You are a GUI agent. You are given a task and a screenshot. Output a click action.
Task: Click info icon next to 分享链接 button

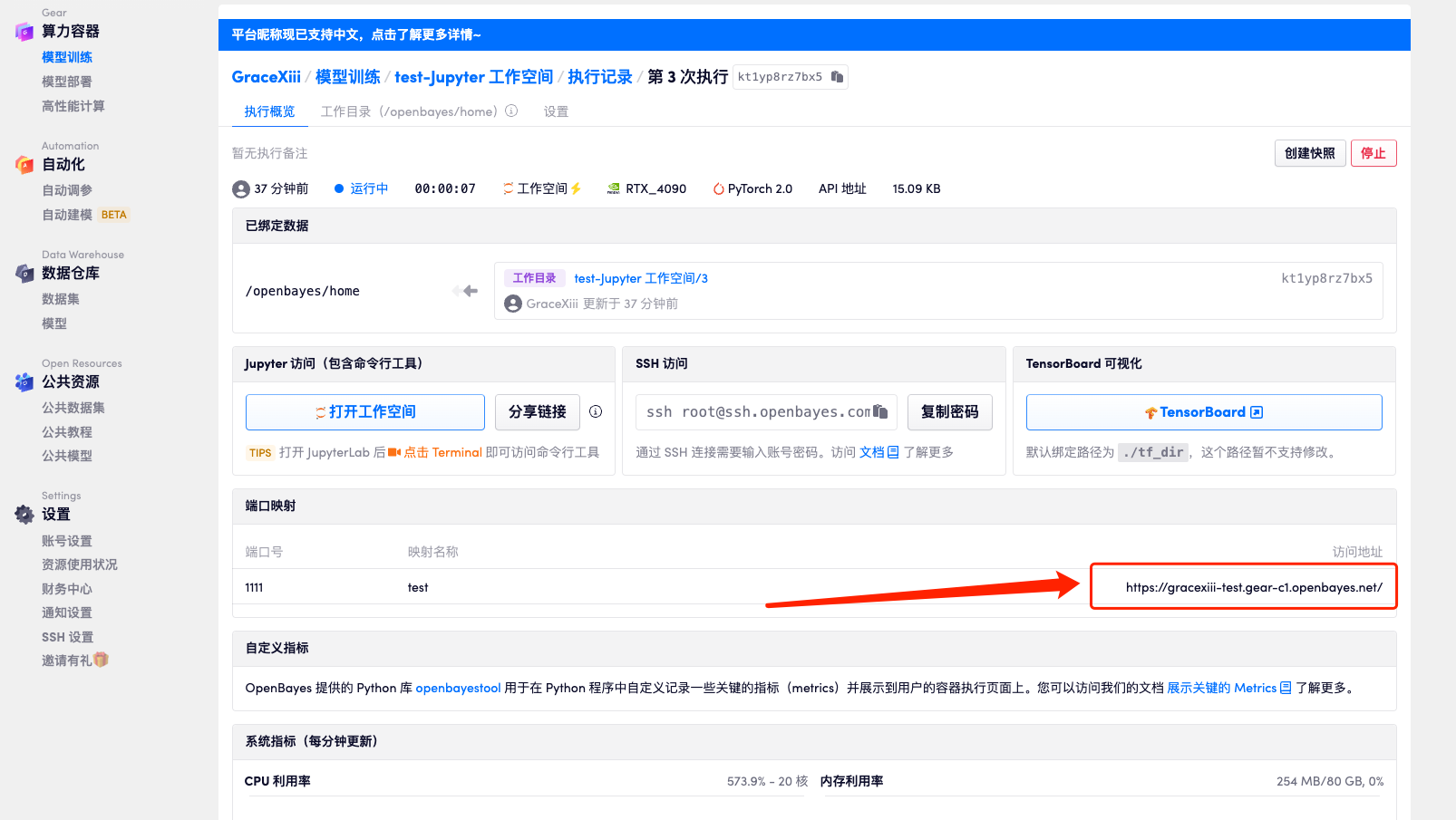pos(596,411)
